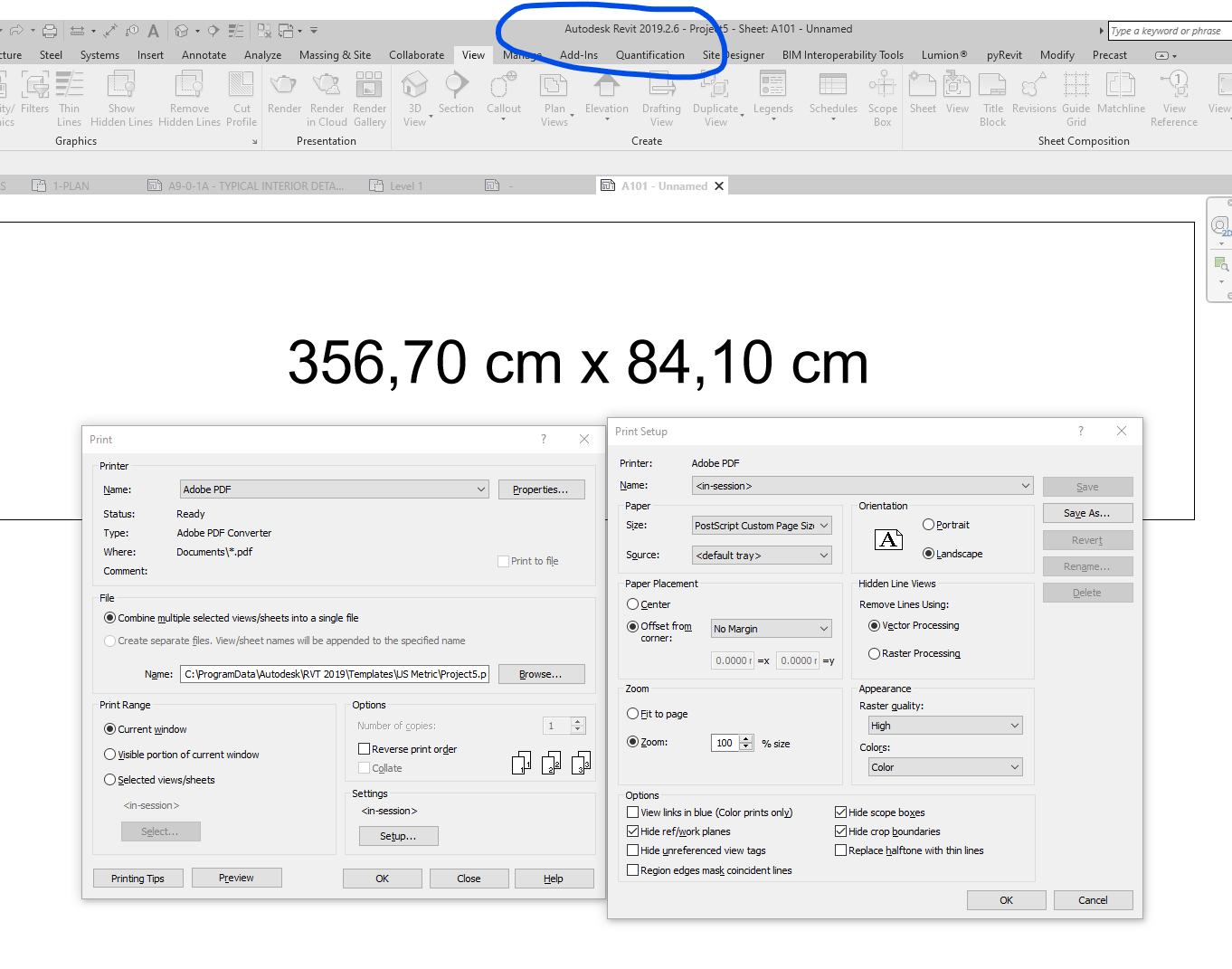The height and width of the screenshot is (969, 1232).
Task: Open the Scope Box tool
Action: click(881, 98)
